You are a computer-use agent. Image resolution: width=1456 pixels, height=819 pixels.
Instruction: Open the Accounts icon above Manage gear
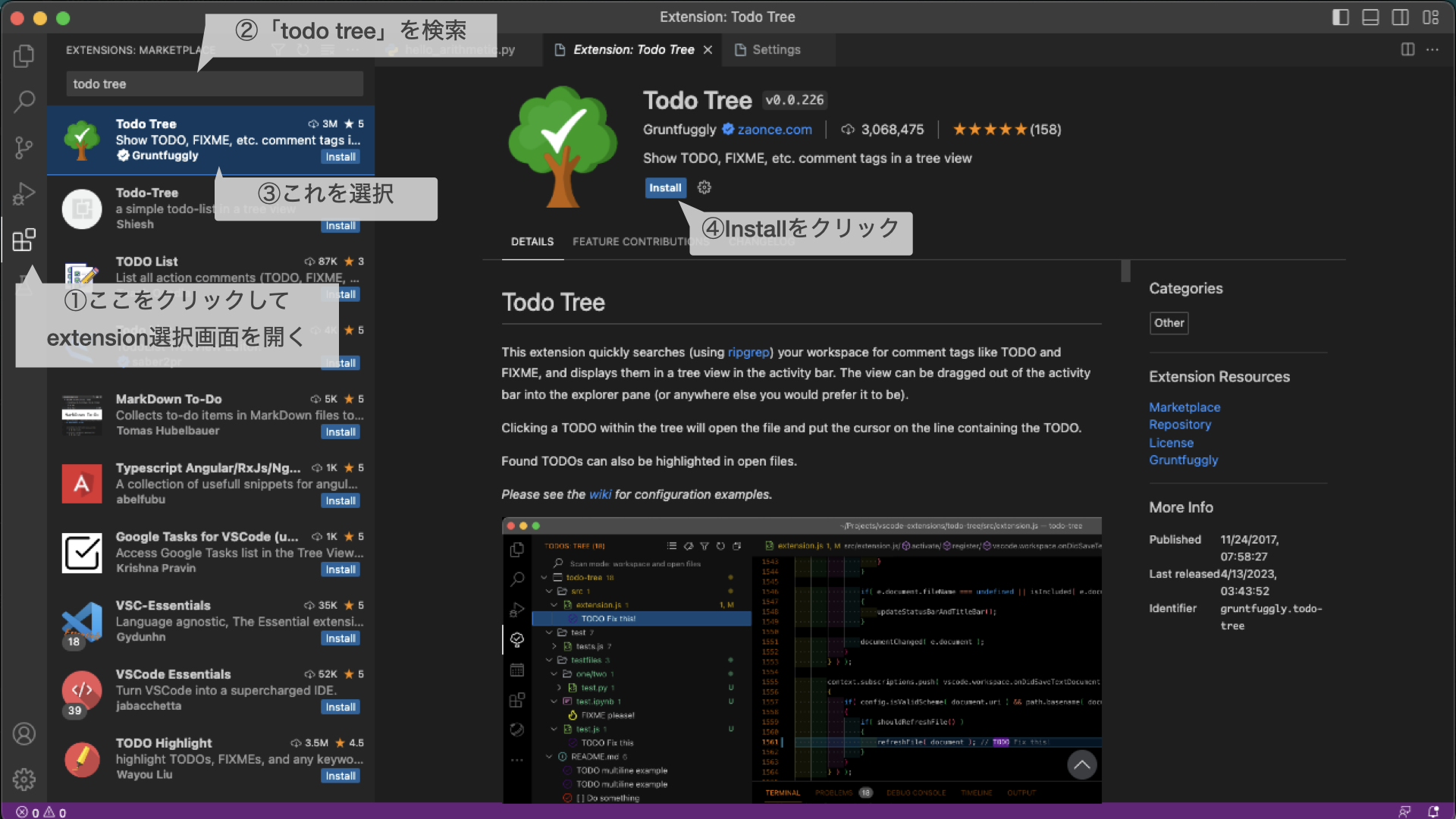click(24, 734)
